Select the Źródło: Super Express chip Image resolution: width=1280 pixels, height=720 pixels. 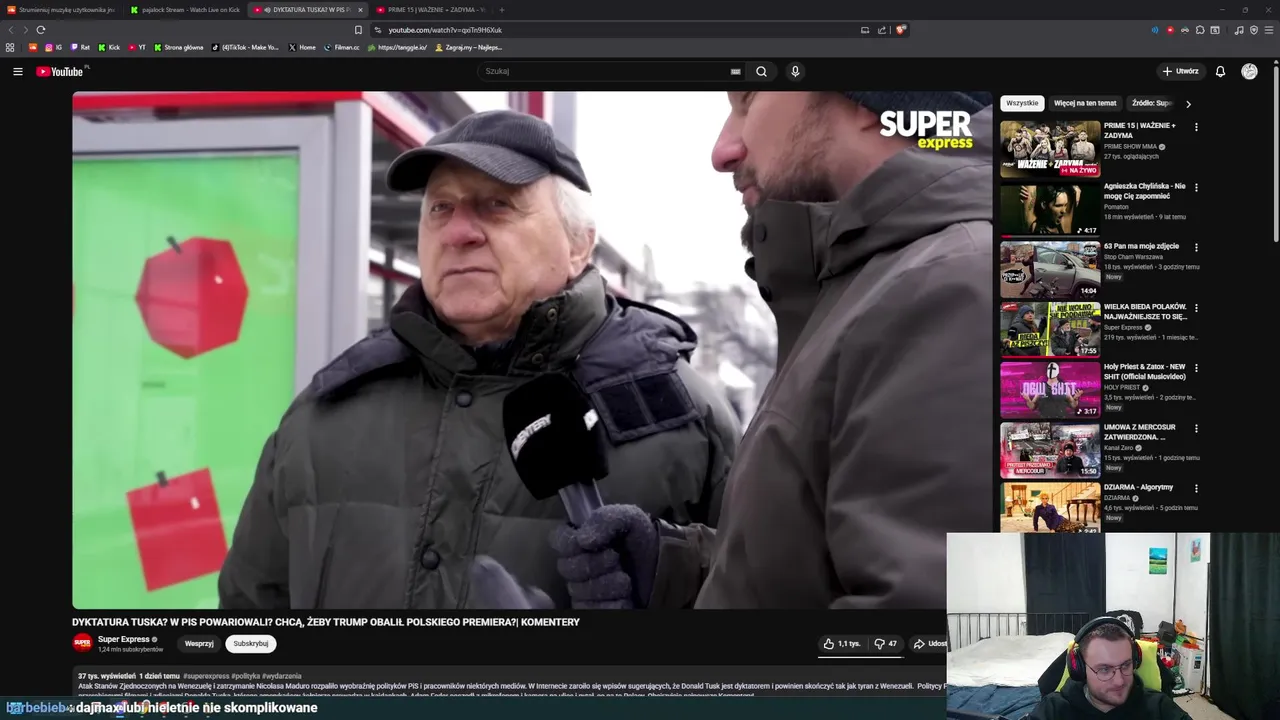click(1152, 103)
